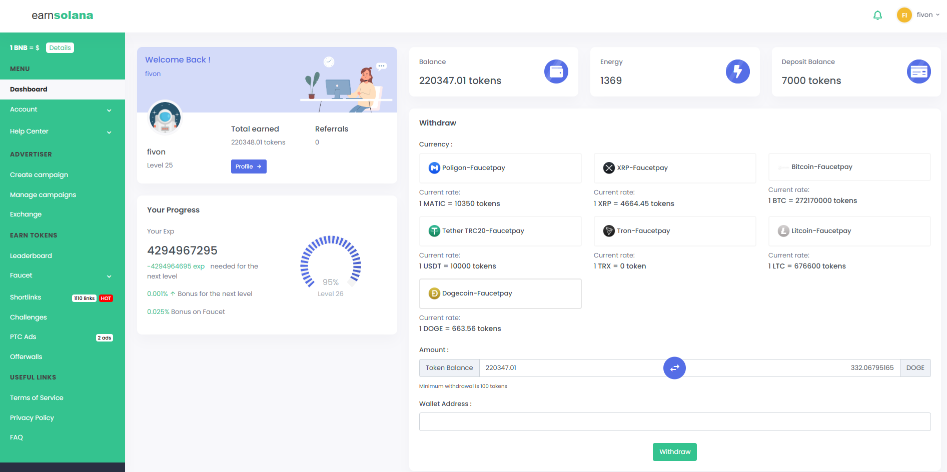Expand the Account sidebar menu

click(62, 109)
